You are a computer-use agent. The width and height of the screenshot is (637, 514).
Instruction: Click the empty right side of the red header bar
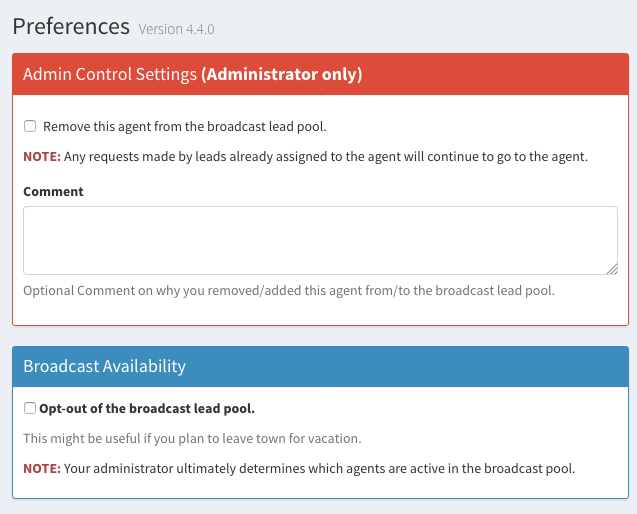click(520, 74)
